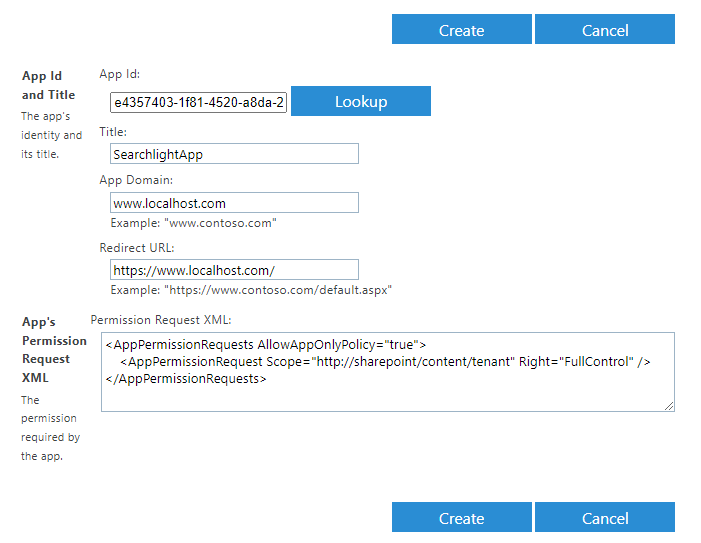The width and height of the screenshot is (701, 543).
Task: Click the bottom Cancel button
Action: [x=604, y=517]
